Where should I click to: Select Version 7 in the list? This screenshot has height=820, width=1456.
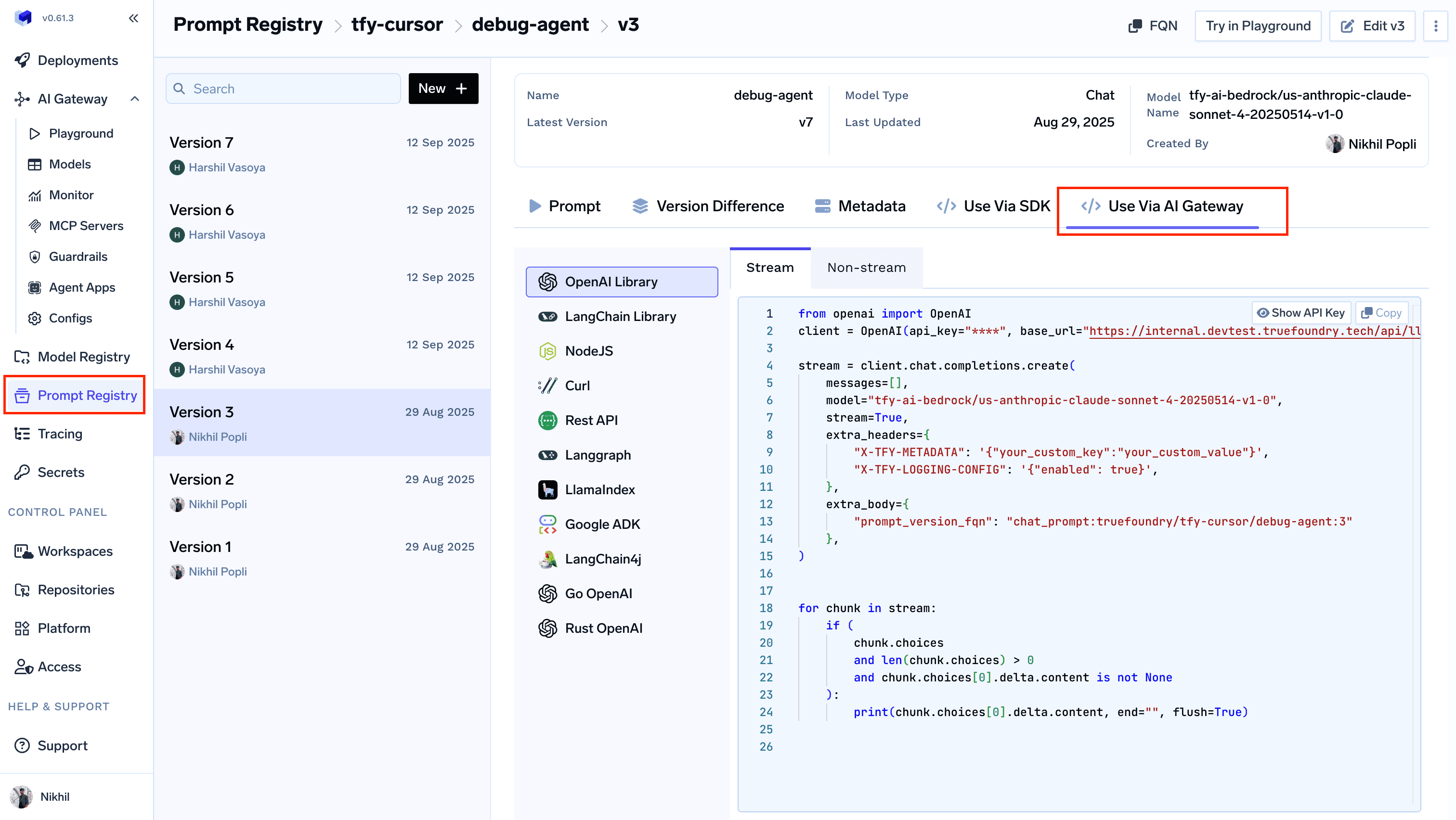coord(322,154)
